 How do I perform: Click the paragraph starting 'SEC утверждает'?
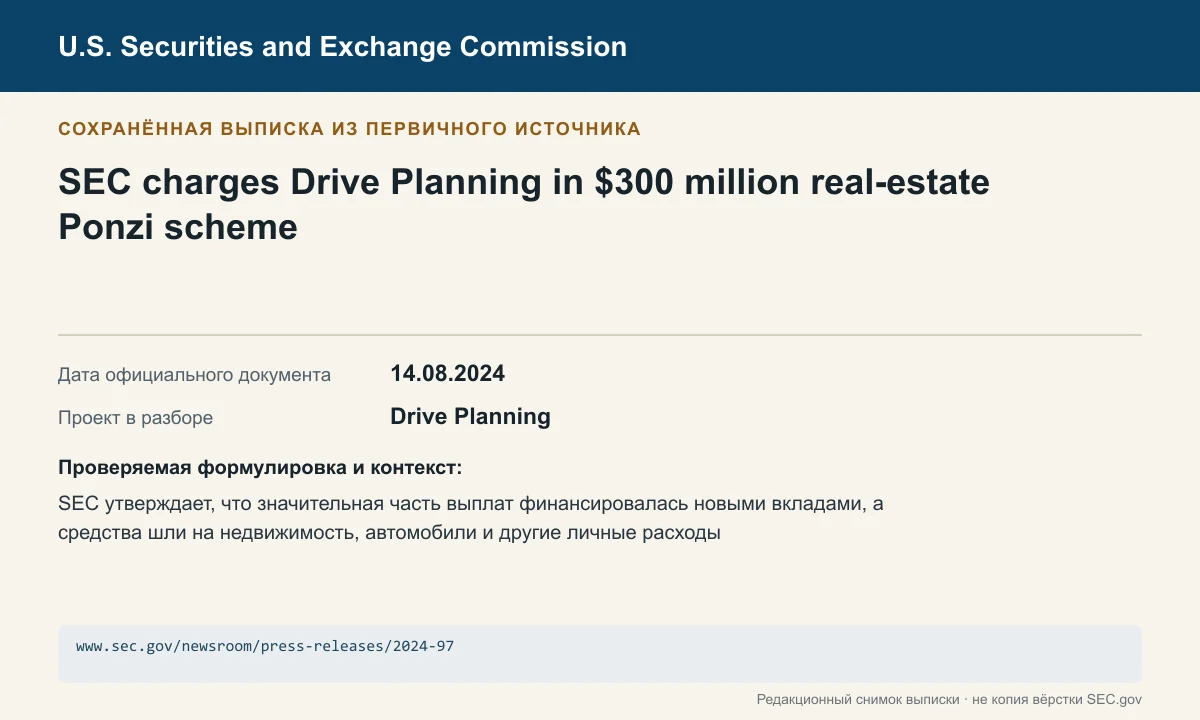click(471, 519)
